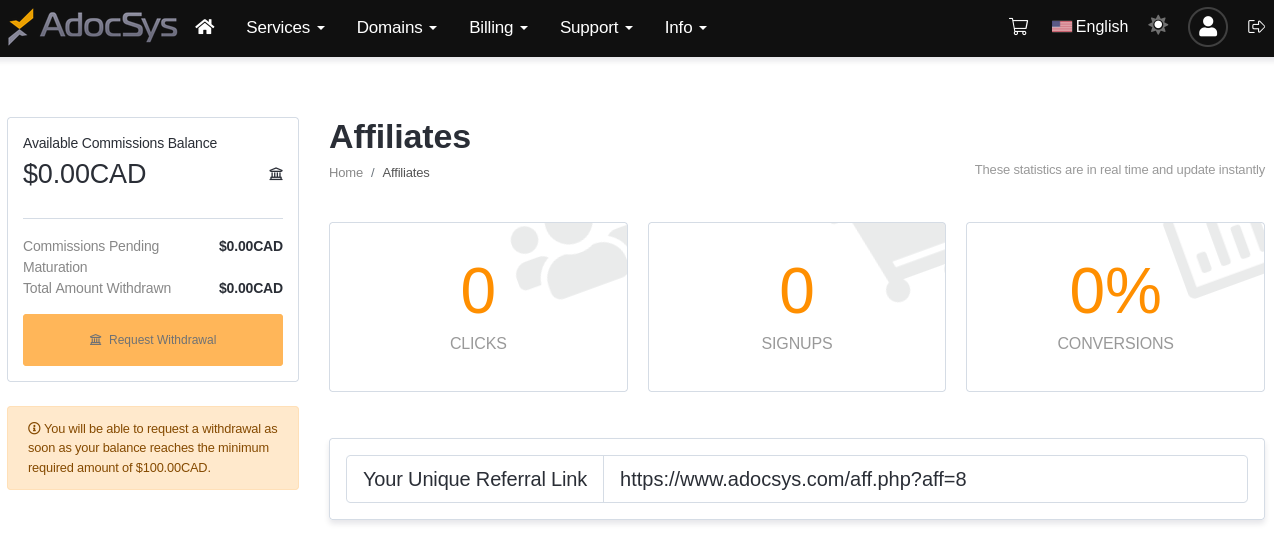The image size is (1274, 554).
Task: Select the Signups statistics card
Action: 796,307
